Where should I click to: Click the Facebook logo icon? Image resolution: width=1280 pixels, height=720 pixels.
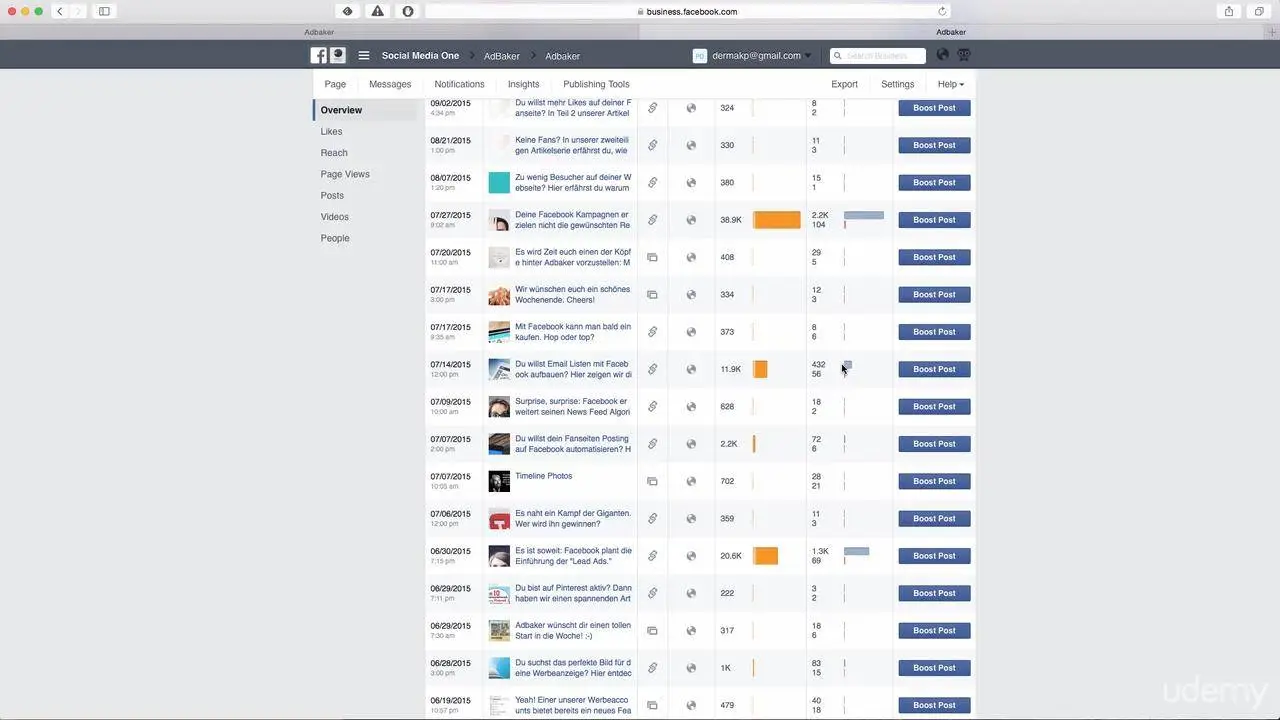point(318,55)
